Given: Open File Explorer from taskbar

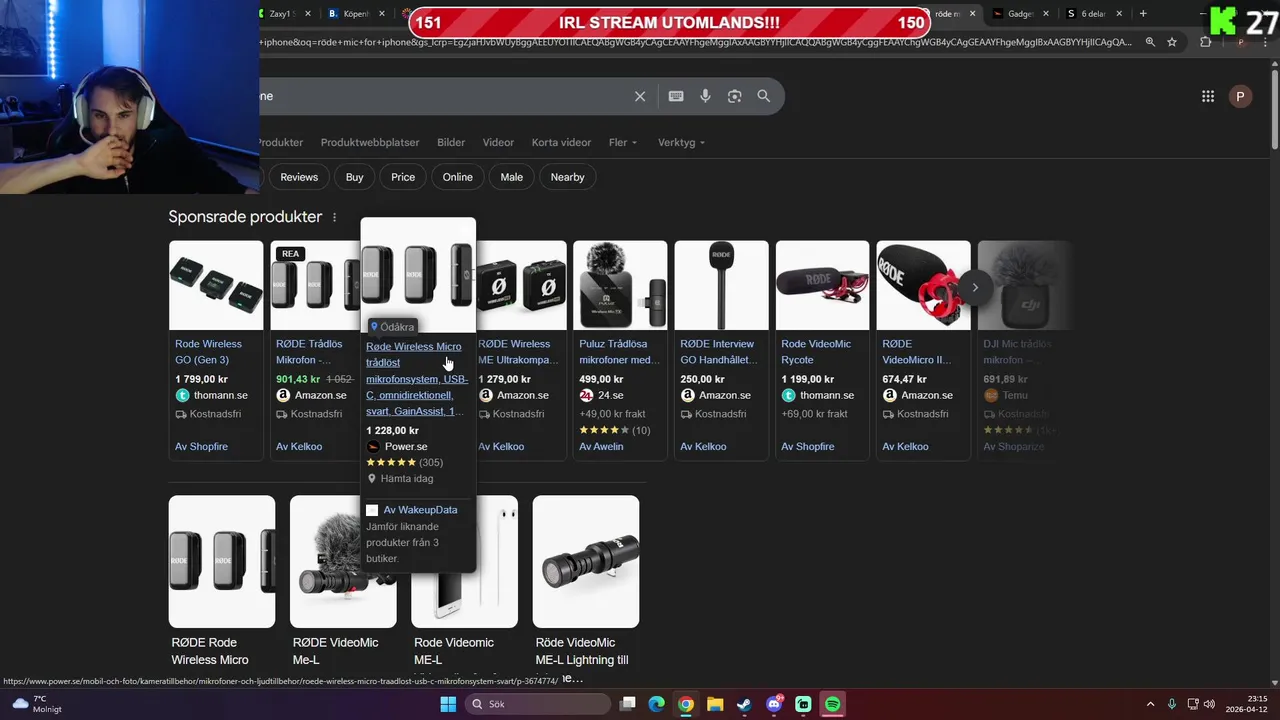Looking at the screenshot, I should click(715, 704).
